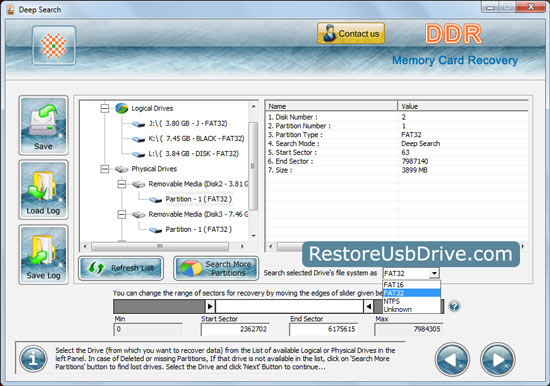Image resolution: width=550 pixels, height=386 pixels.
Task: Click the Start Sector input field
Action: pos(235,329)
